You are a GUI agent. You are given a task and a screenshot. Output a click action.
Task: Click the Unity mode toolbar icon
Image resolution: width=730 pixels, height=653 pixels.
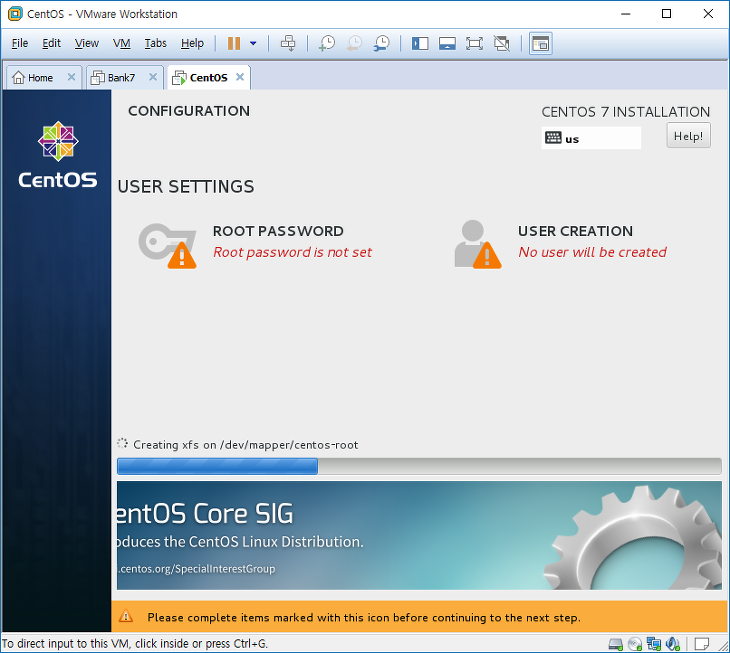click(x=502, y=43)
